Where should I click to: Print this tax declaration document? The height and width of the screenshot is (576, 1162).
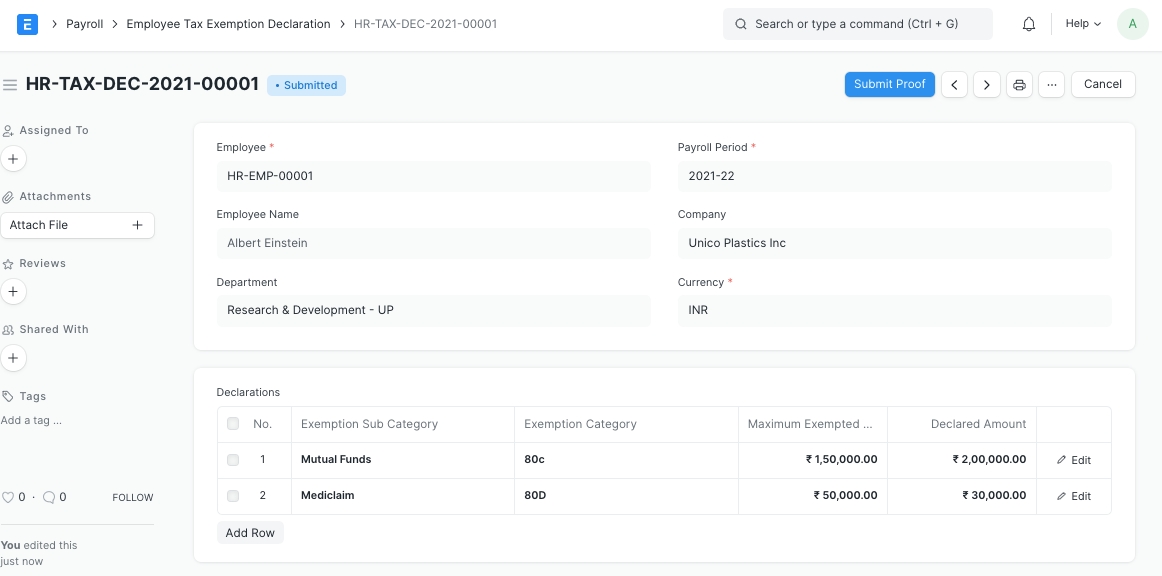coord(1019,85)
